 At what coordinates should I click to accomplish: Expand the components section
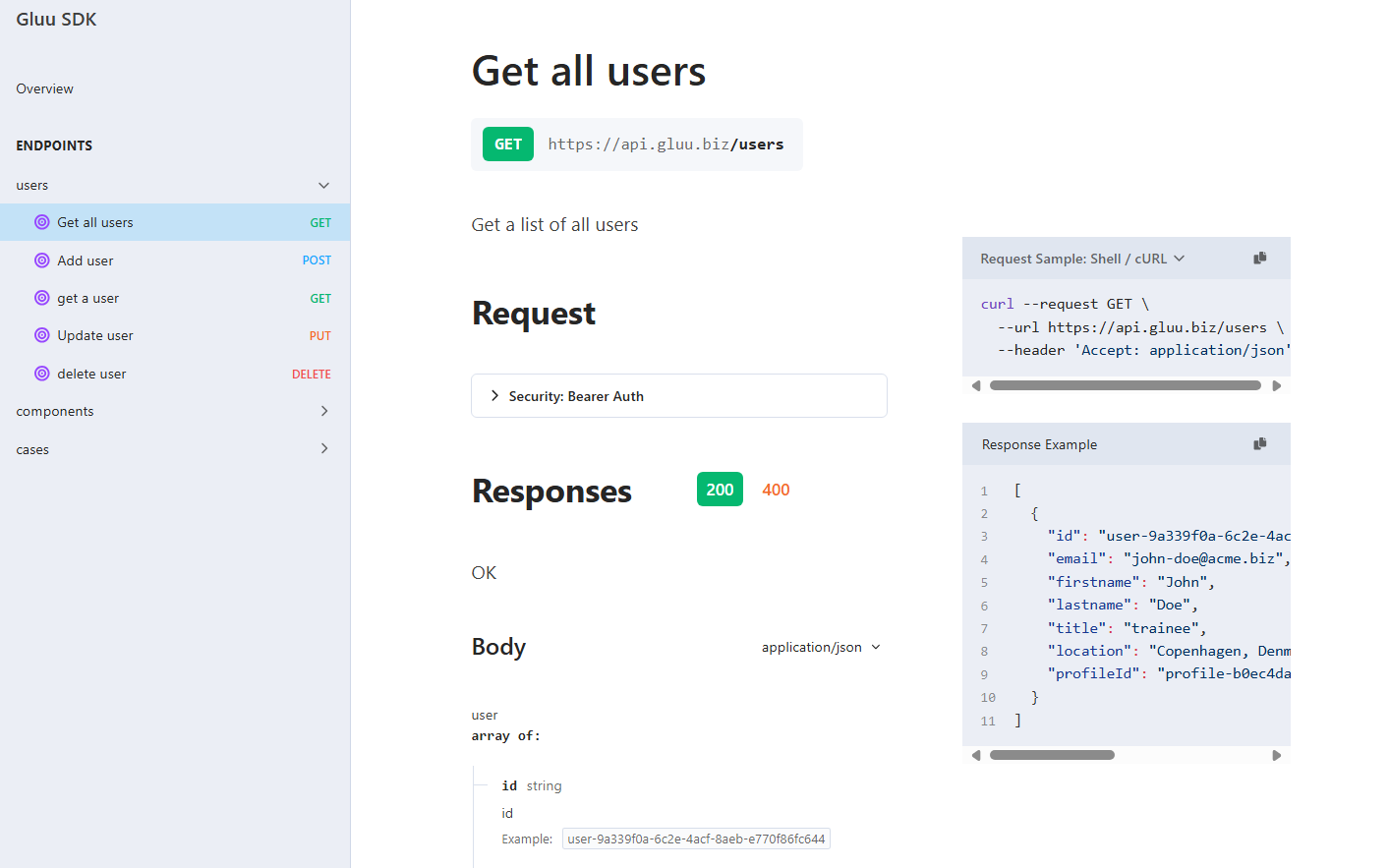[x=323, y=411]
